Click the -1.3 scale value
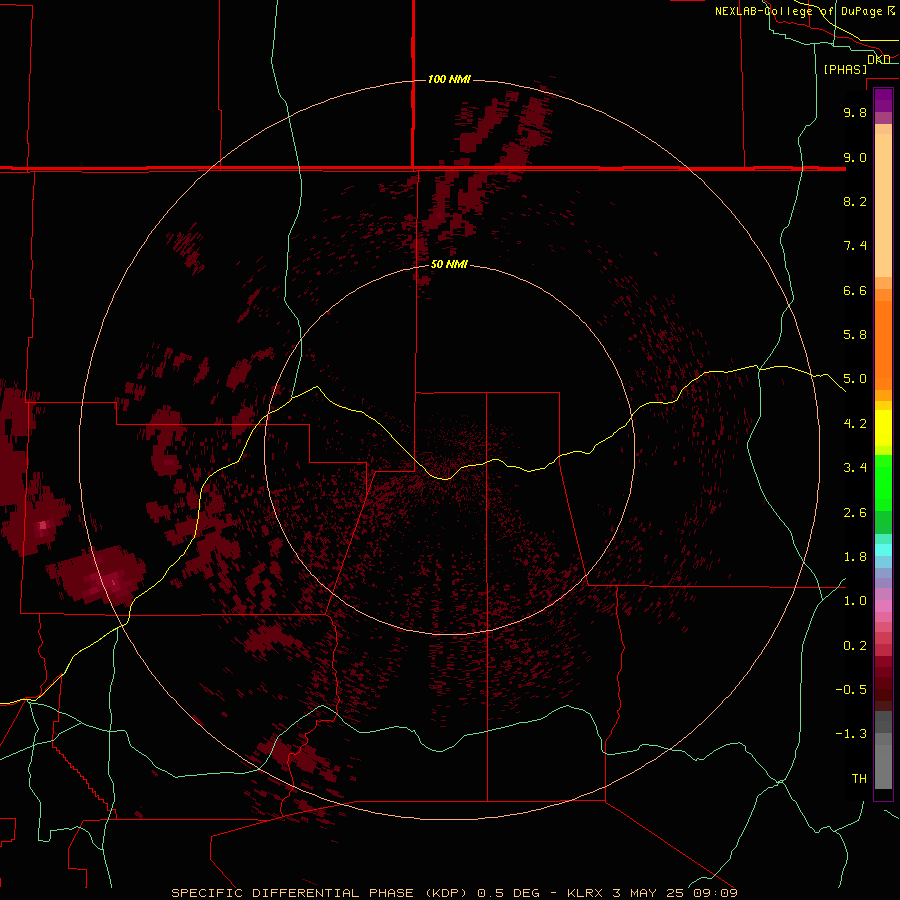 (x=851, y=735)
